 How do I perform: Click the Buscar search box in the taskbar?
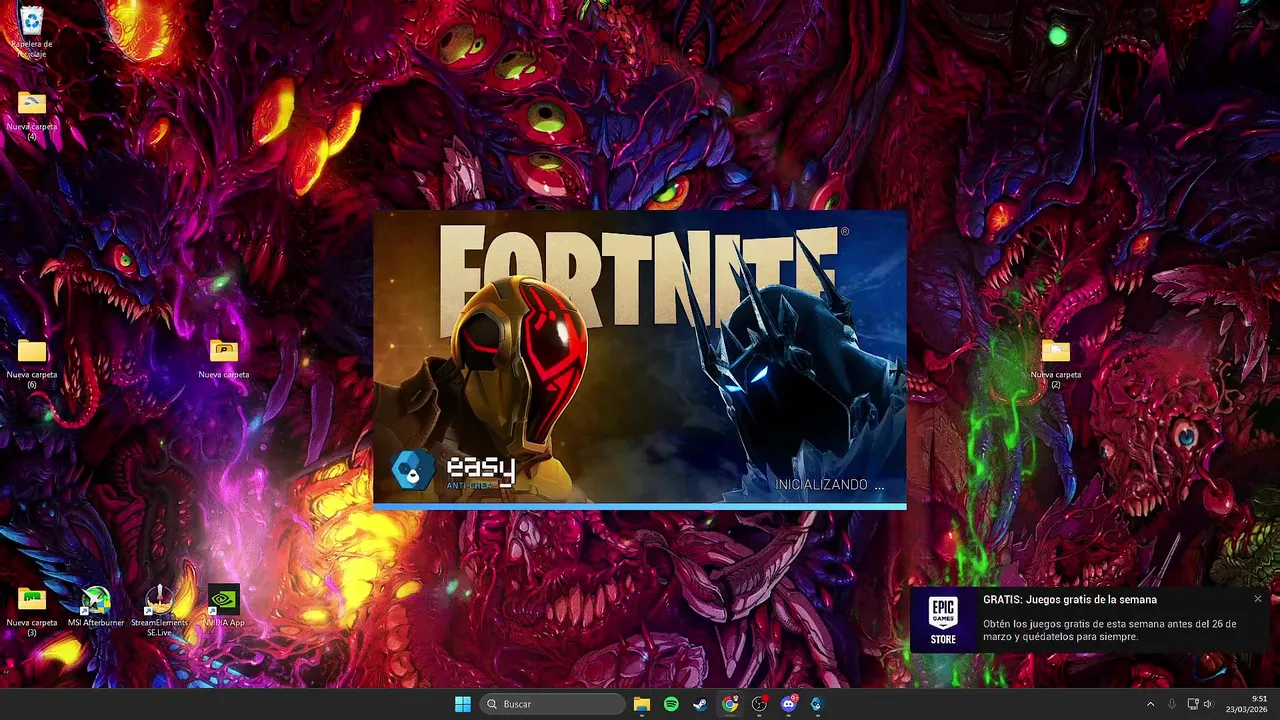click(553, 704)
